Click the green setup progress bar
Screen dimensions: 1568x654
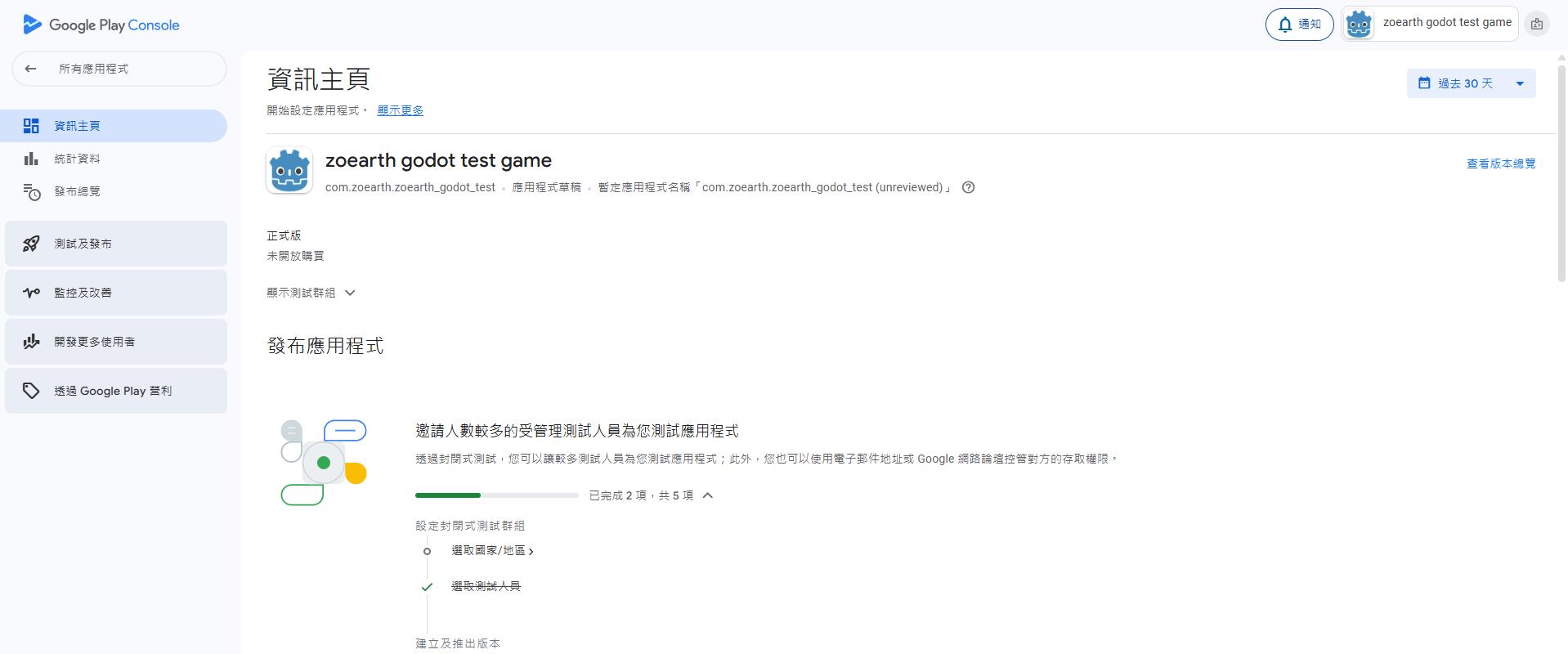[497, 495]
